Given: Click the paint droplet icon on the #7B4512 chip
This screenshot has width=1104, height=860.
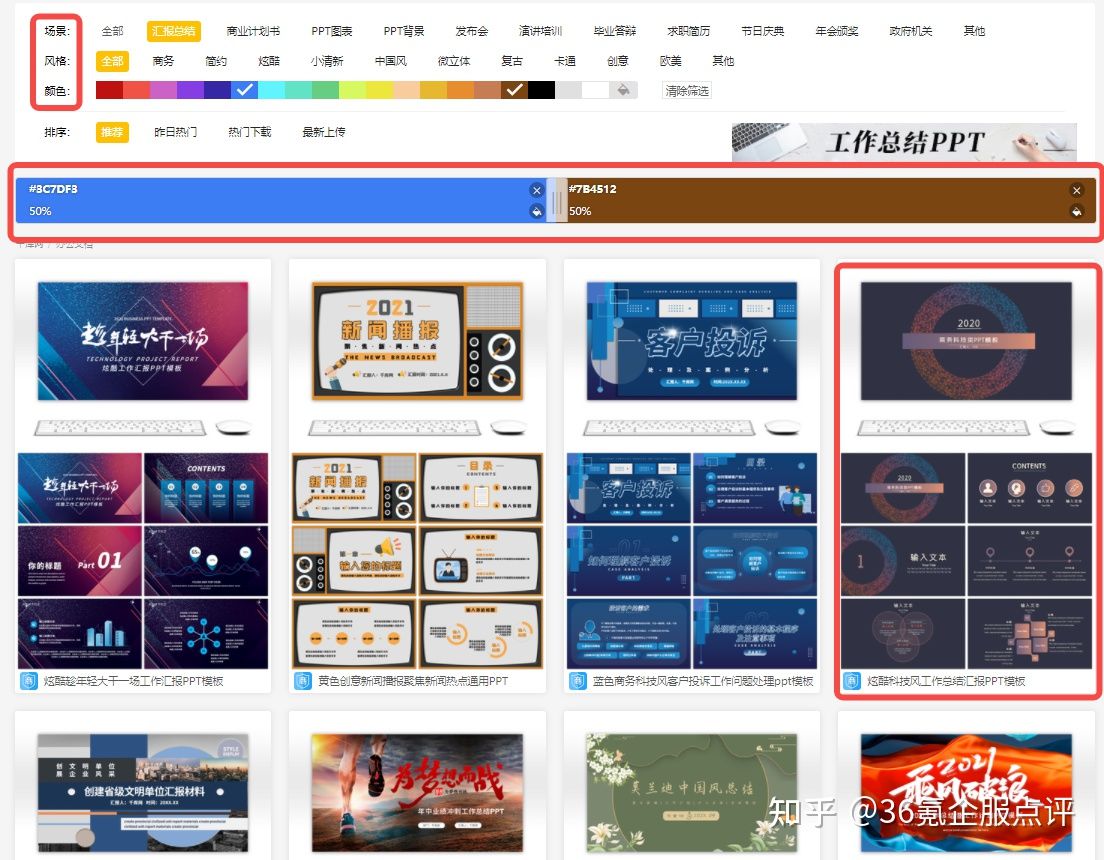Looking at the screenshot, I should [1077, 211].
